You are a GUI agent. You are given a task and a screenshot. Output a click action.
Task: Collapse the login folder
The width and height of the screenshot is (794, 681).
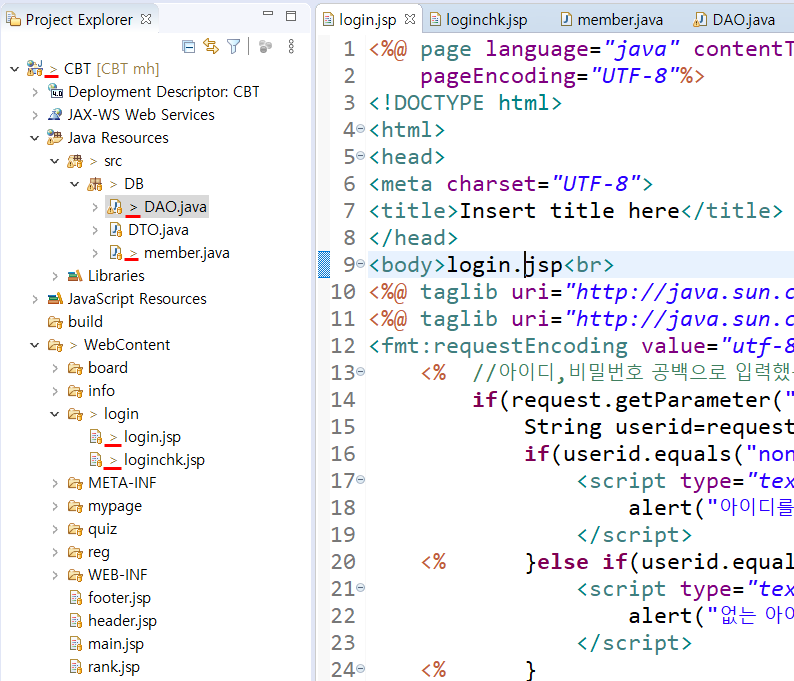pos(55,414)
